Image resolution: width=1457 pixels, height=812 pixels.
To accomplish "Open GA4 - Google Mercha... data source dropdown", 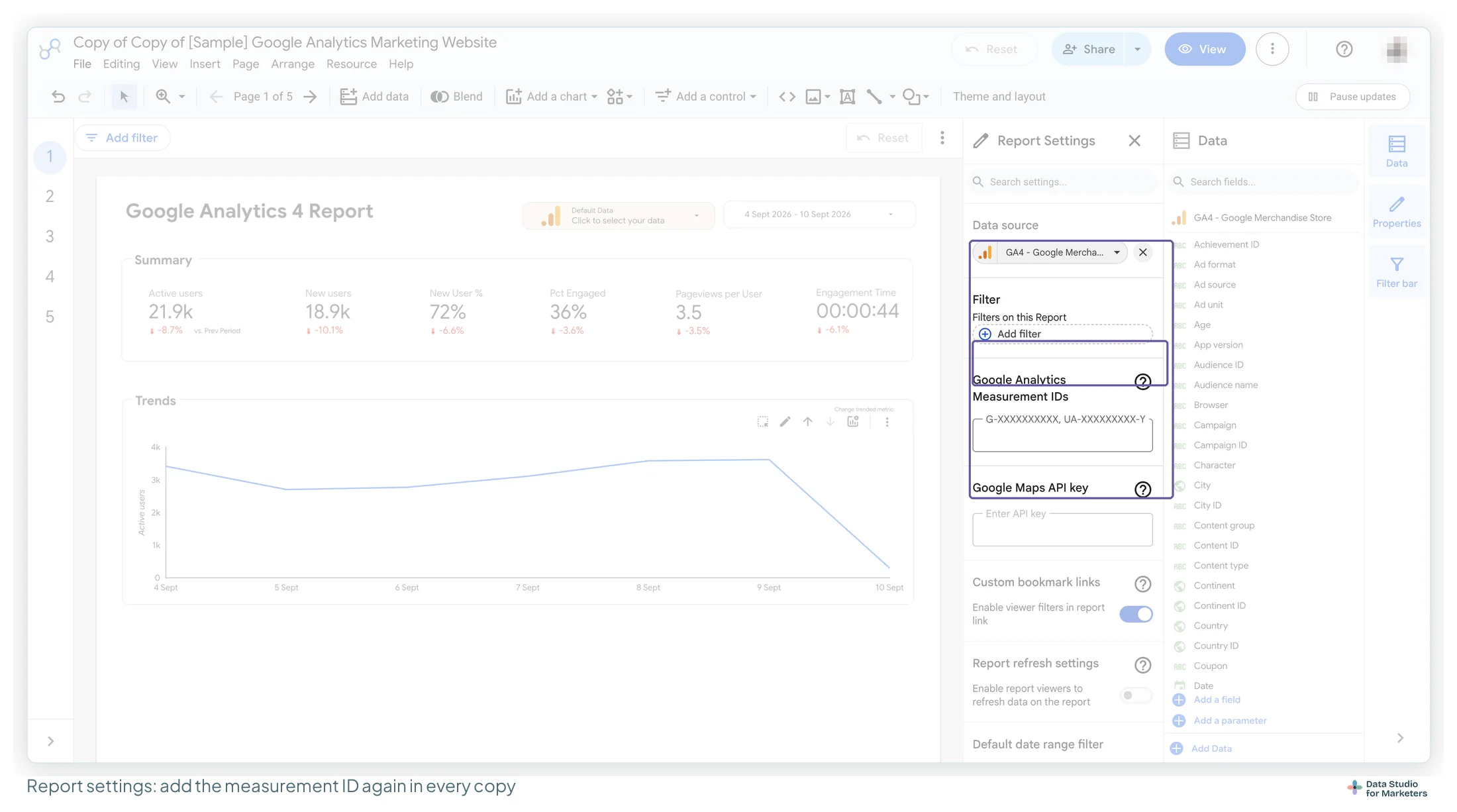I will point(1051,252).
